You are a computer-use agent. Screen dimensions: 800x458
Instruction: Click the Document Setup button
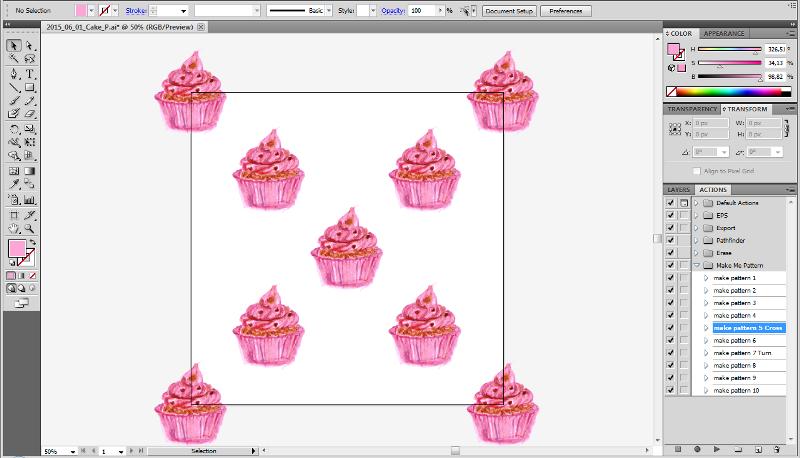pyautogui.click(x=509, y=11)
